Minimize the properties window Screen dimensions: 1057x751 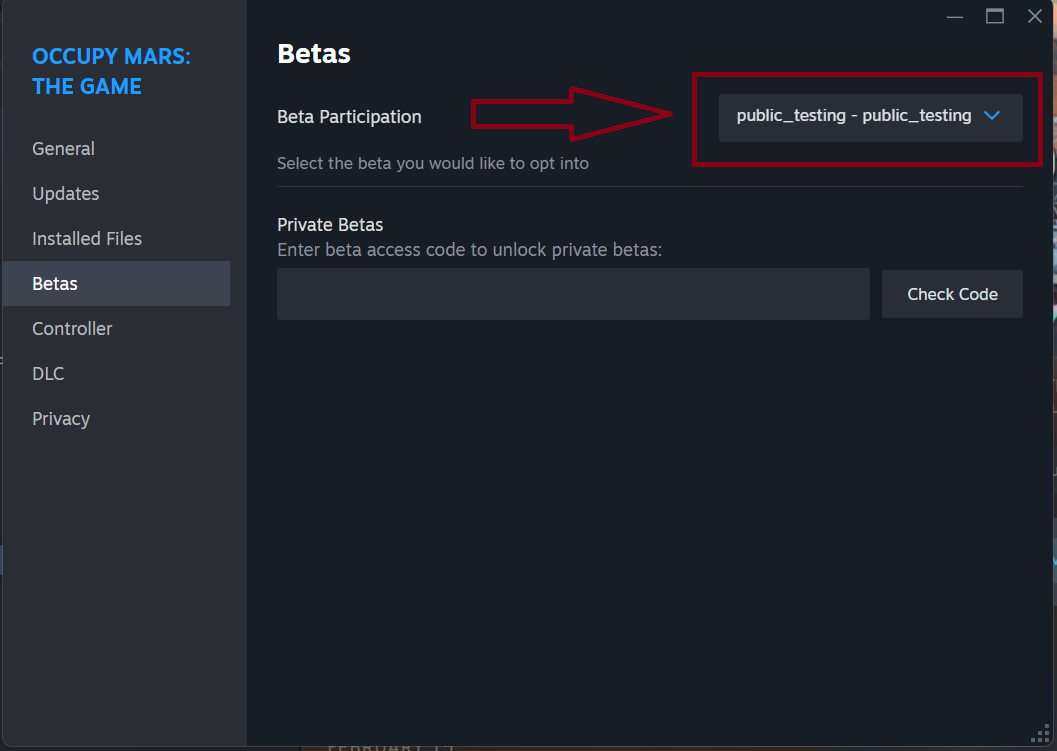(955, 16)
